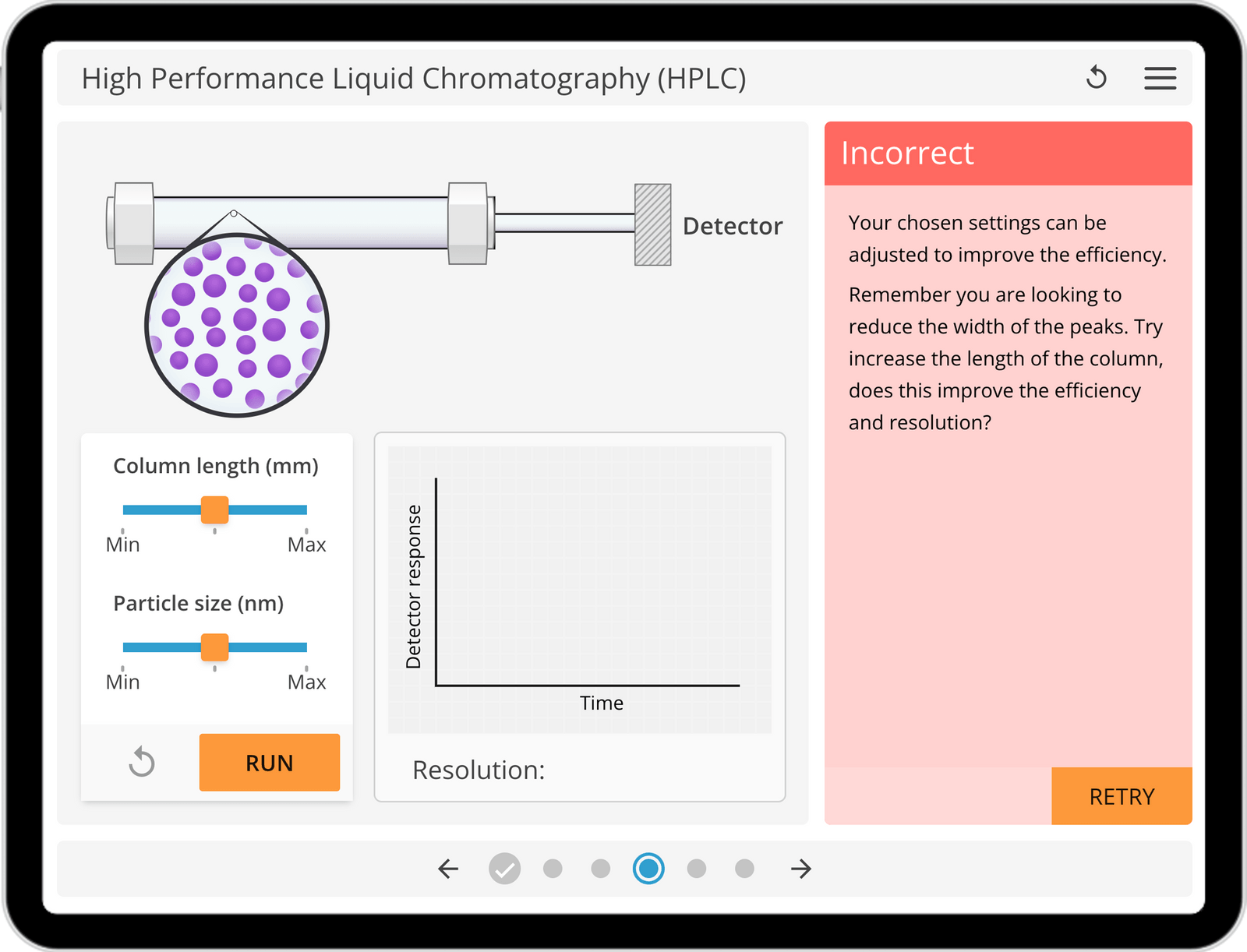Select the completed checkmark page indicator
1247x952 pixels.
(505, 866)
